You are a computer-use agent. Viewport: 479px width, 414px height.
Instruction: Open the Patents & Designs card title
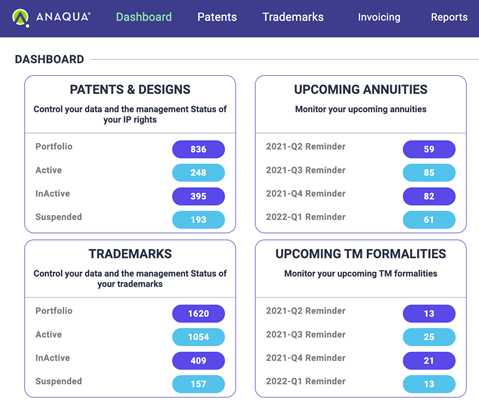pyautogui.click(x=130, y=89)
